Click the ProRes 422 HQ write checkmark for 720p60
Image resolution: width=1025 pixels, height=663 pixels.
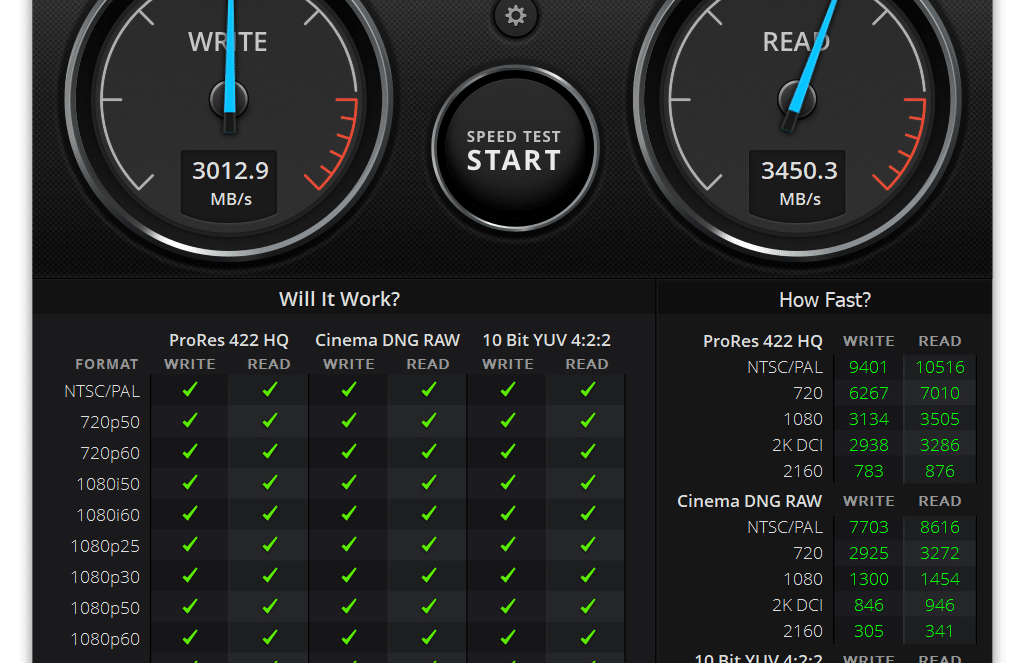pos(190,452)
